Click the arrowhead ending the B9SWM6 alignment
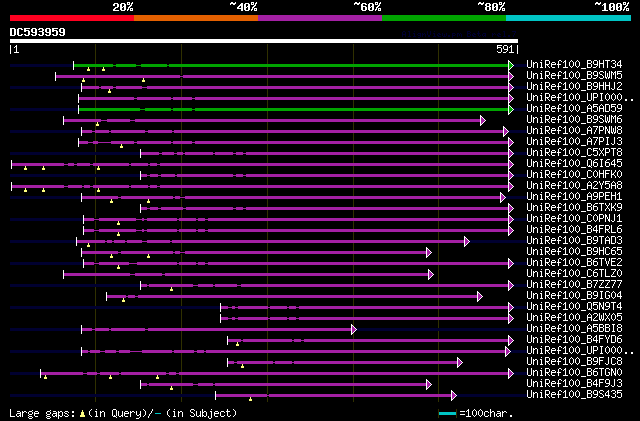This screenshot has height=421, width=640. [x=483, y=120]
